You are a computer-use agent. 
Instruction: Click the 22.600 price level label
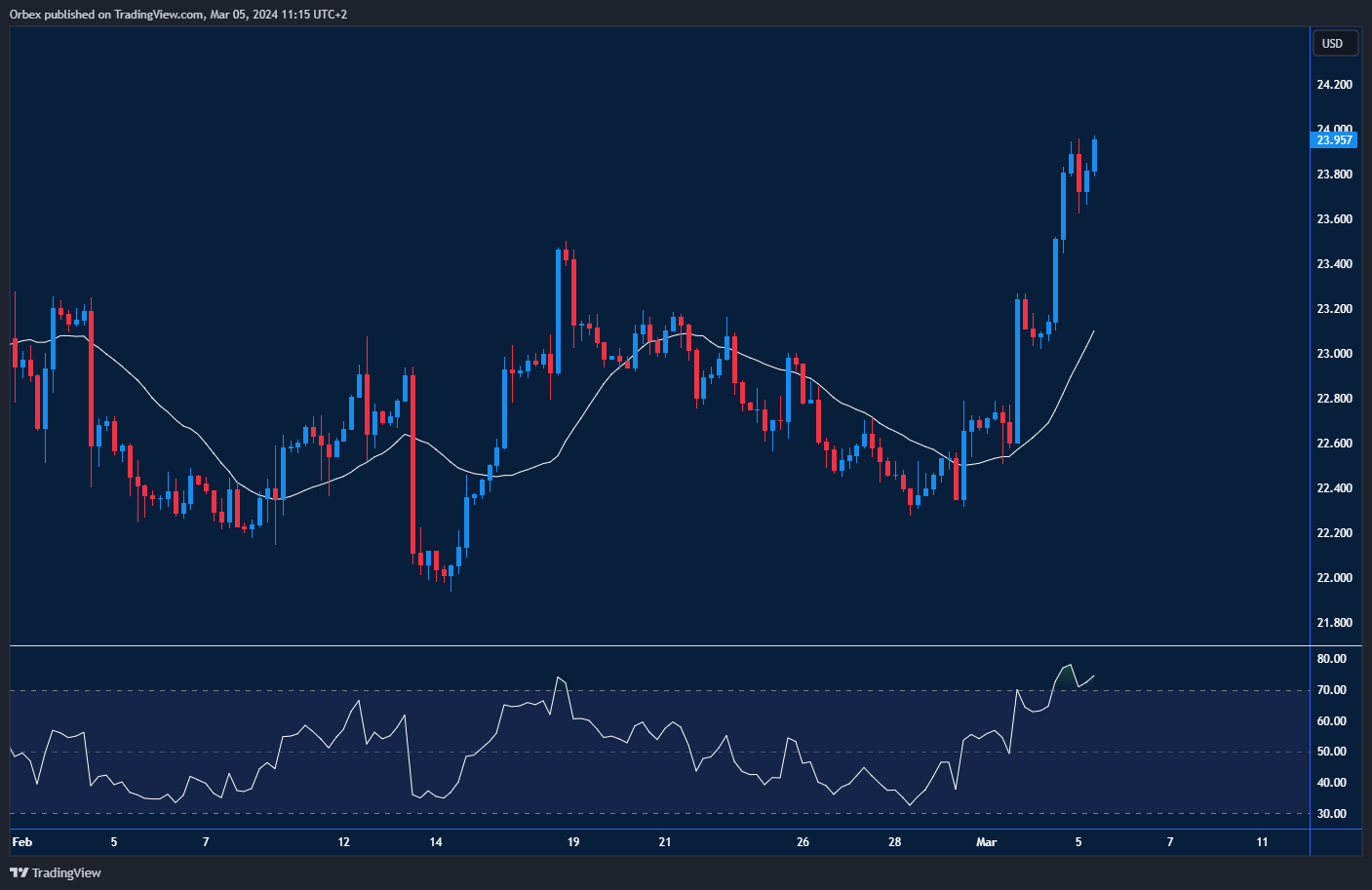click(1334, 444)
